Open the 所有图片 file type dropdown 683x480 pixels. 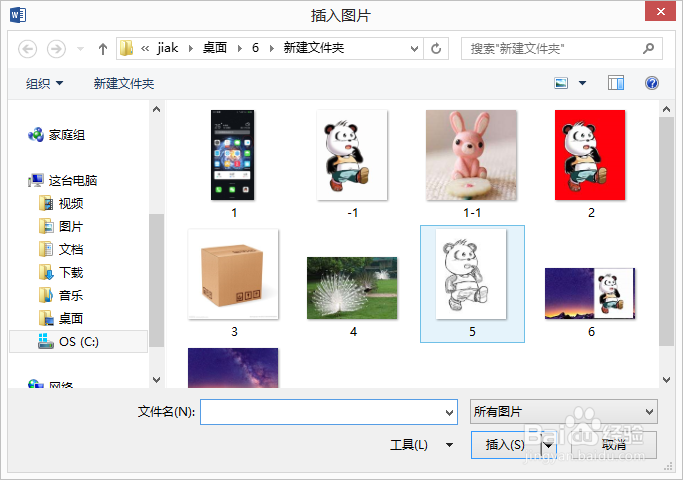[x=564, y=412]
